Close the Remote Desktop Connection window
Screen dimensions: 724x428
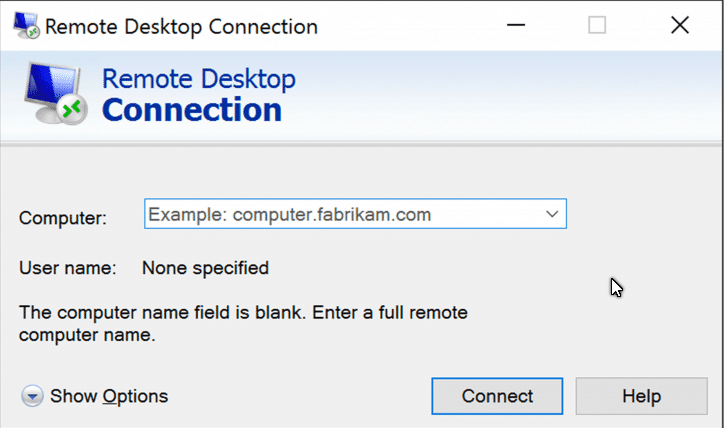[x=680, y=26]
